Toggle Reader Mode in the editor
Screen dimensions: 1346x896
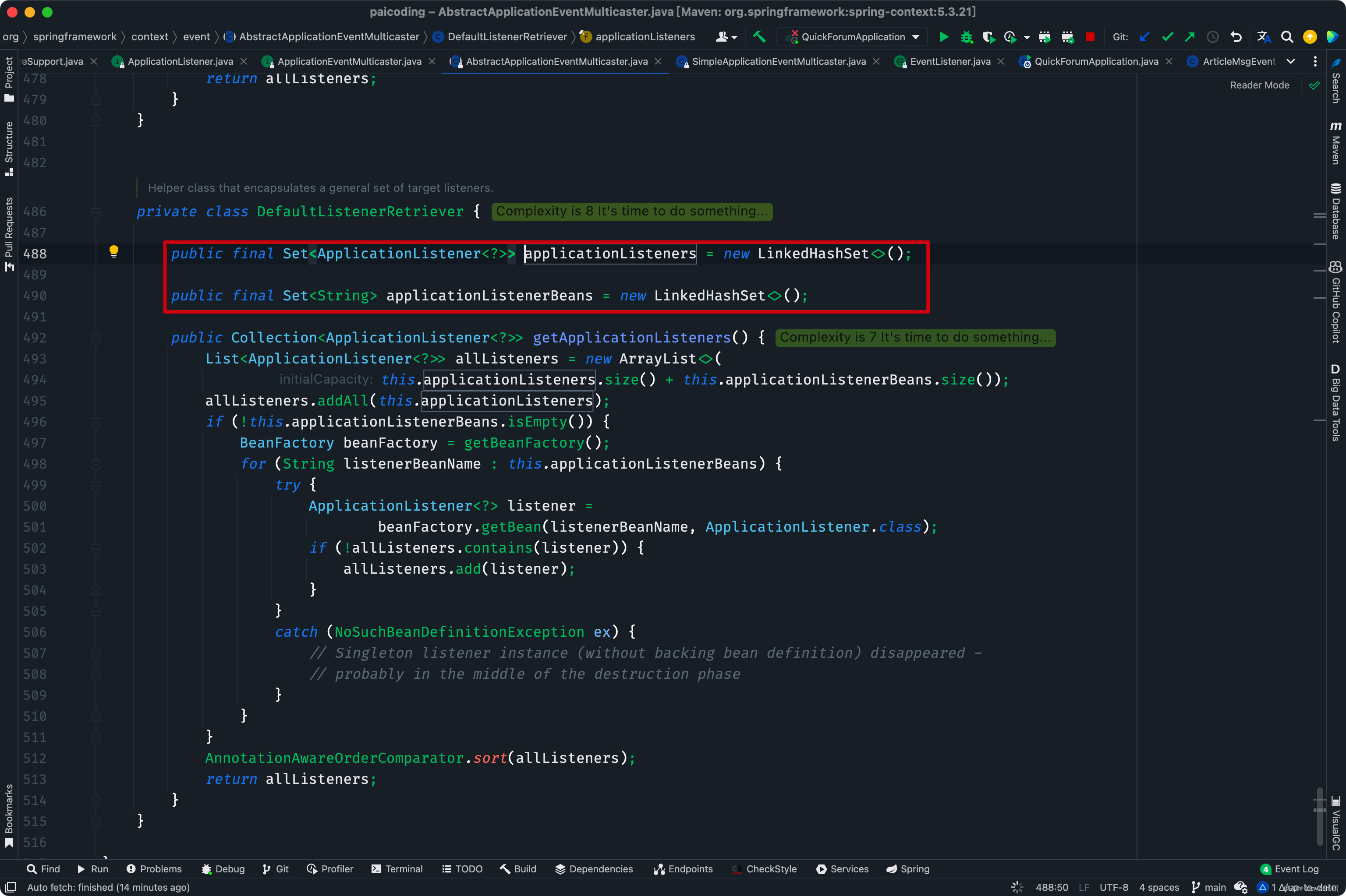[x=1259, y=85]
